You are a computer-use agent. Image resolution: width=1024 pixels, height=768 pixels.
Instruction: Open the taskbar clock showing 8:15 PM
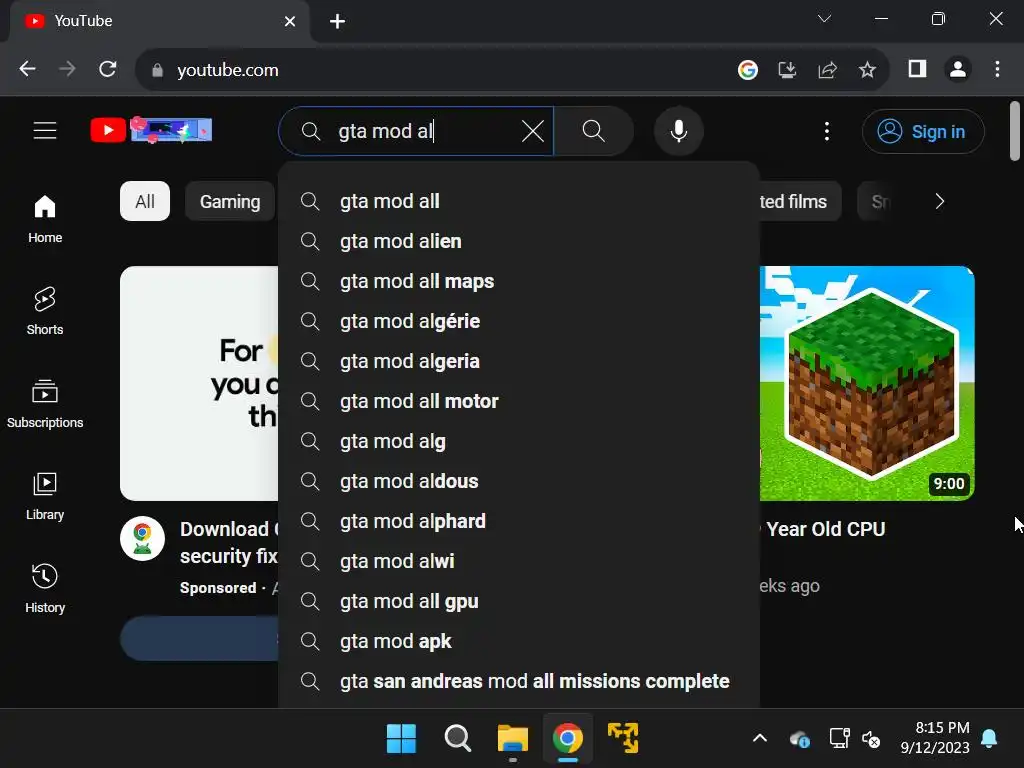point(936,738)
